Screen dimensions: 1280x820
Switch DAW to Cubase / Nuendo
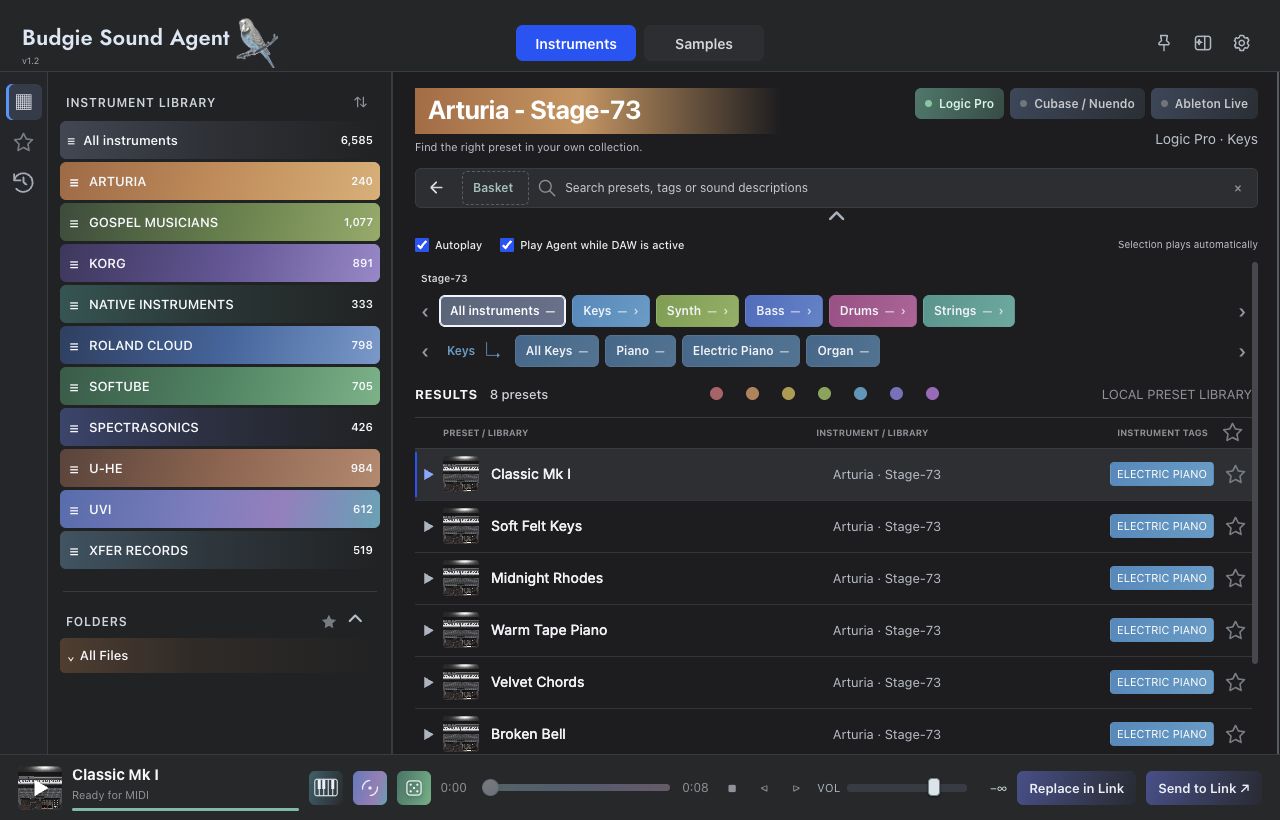tap(1076, 104)
